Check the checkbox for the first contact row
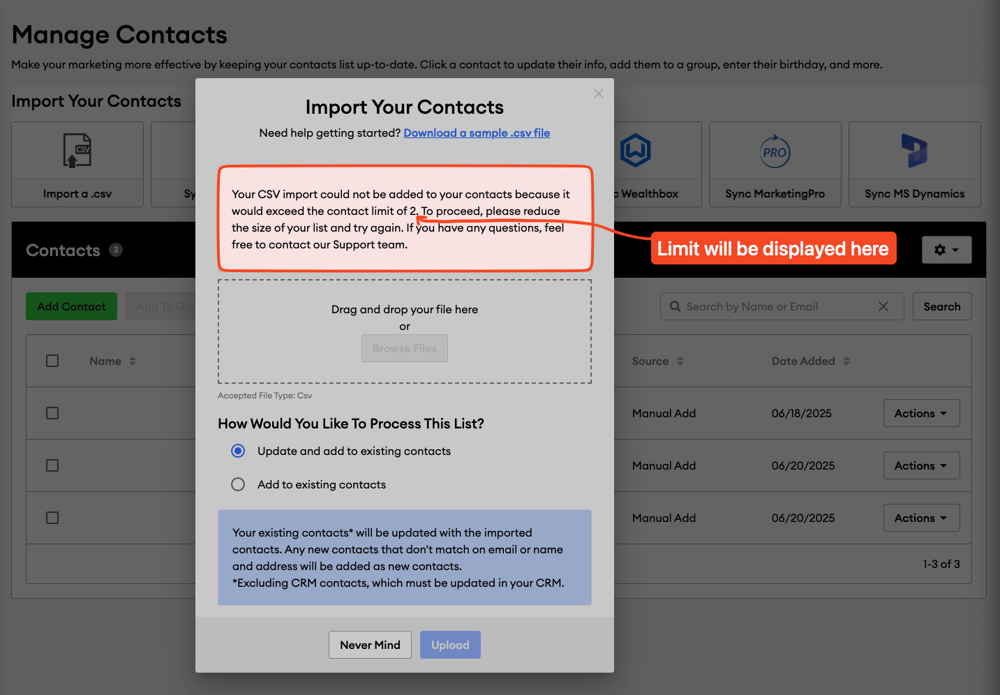 [x=52, y=413]
